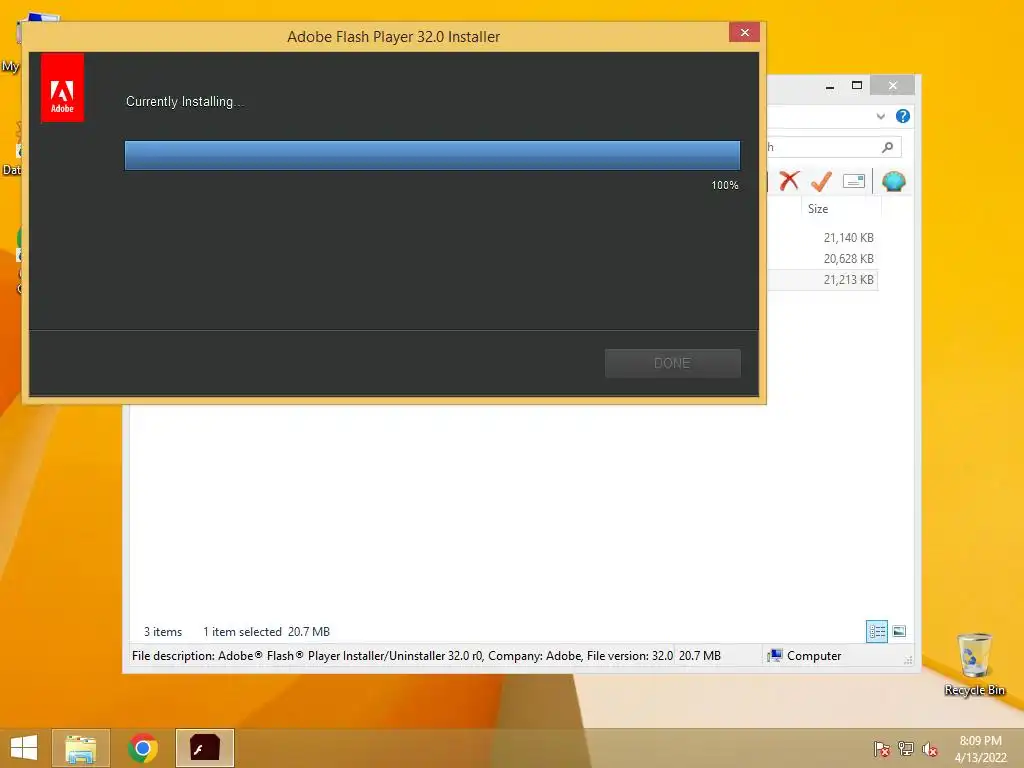Screen dimensions: 1024x768
Task: Close the Adobe Flash Player Installer window
Action: pos(744,33)
